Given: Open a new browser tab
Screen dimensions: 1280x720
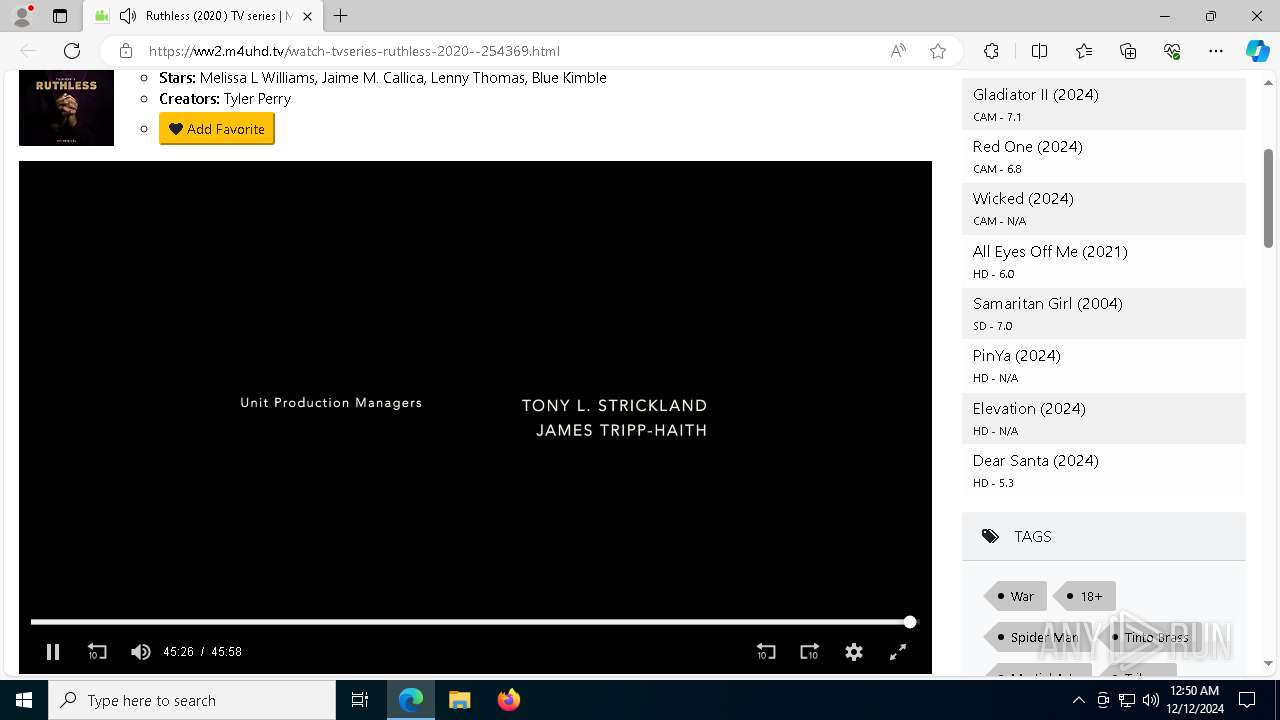Looking at the screenshot, I should (341, 16).
